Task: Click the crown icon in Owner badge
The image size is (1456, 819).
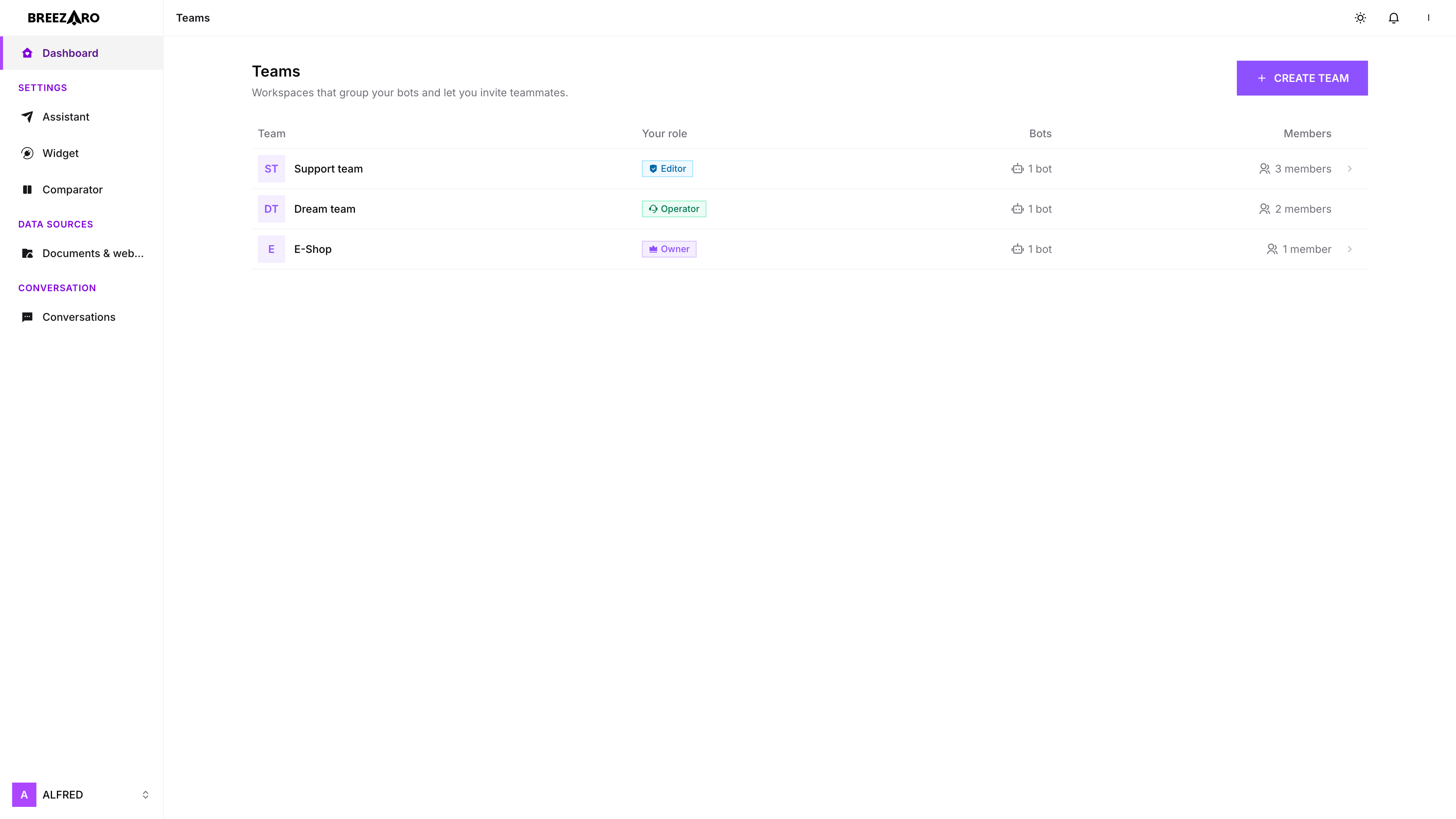Action: point(653,249)
